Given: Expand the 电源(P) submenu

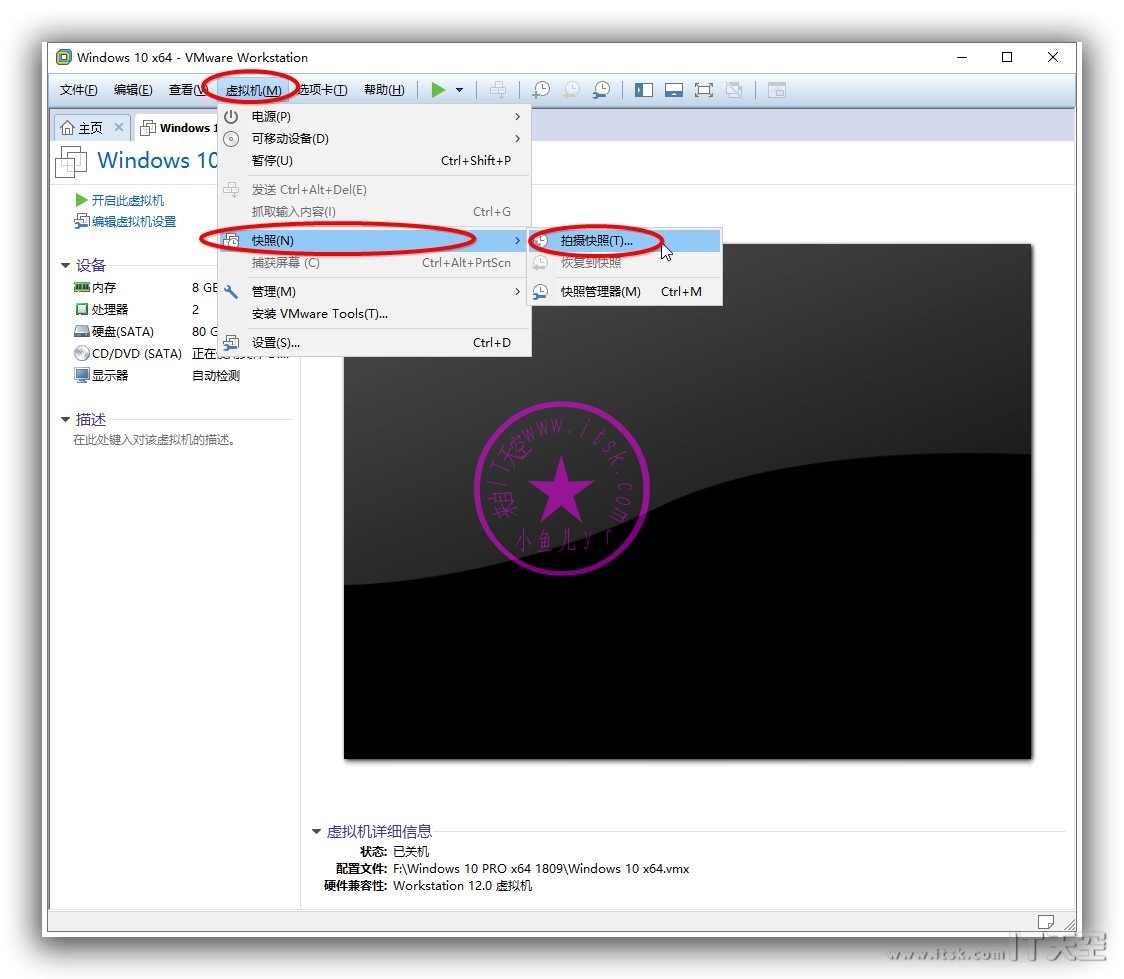Looking at the screenshot, I should [x=375, y=116].
